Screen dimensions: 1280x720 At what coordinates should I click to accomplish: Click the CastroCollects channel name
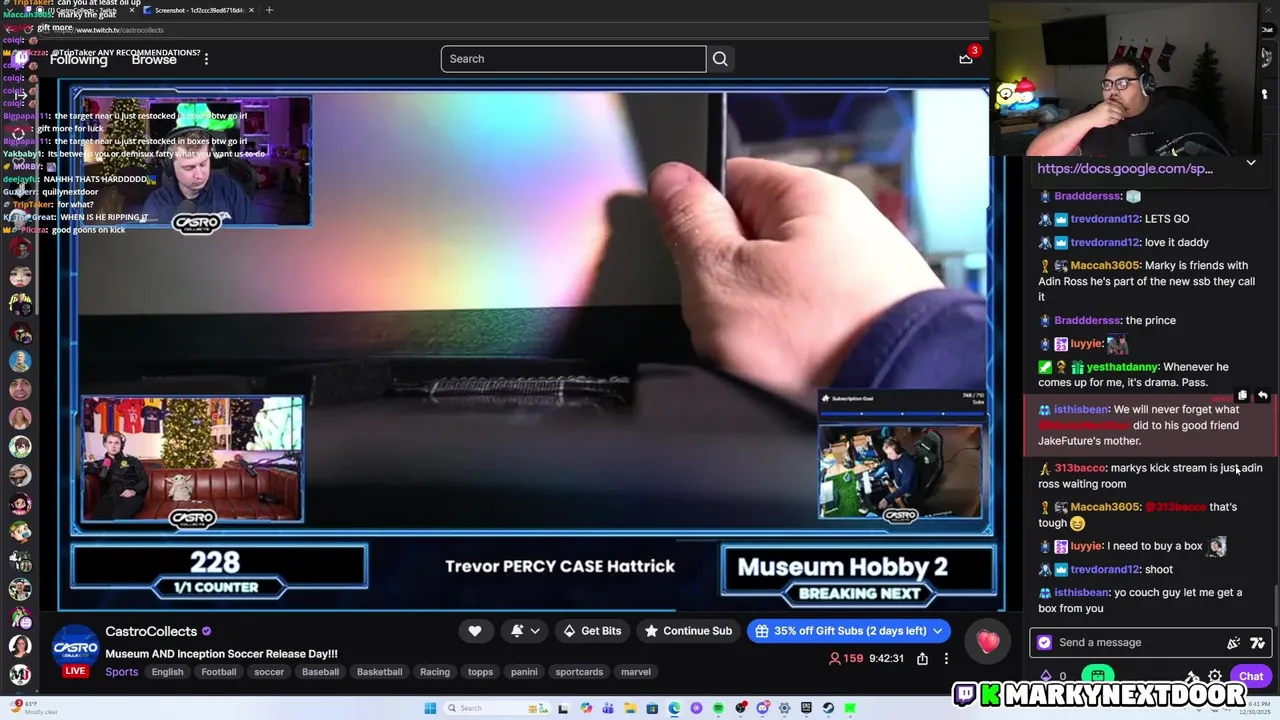click(x=151, y=631)
